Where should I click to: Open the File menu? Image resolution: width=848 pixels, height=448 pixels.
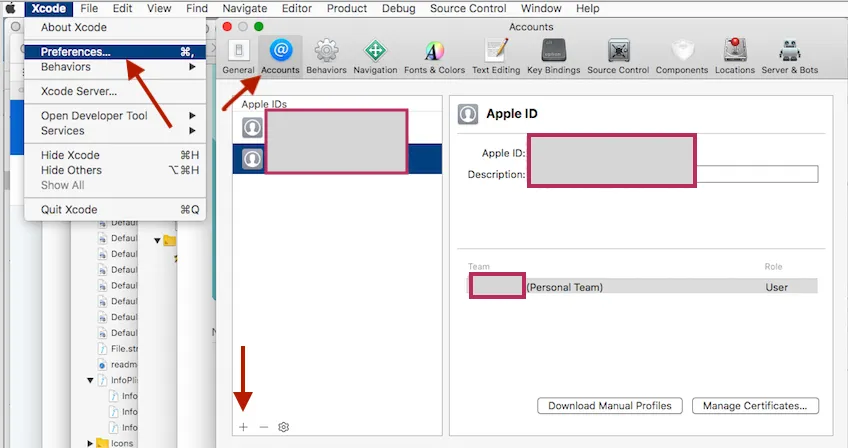coord(89,8)
